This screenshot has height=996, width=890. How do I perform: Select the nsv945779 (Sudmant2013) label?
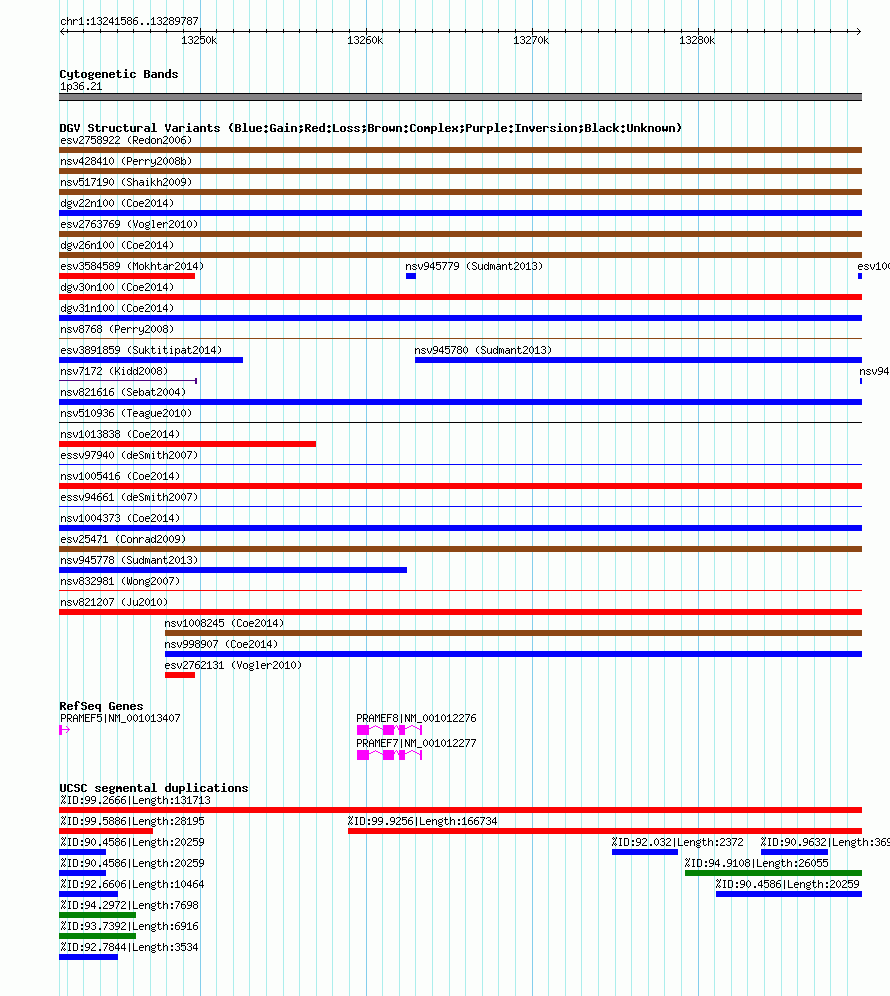click(x=474, y=266)
